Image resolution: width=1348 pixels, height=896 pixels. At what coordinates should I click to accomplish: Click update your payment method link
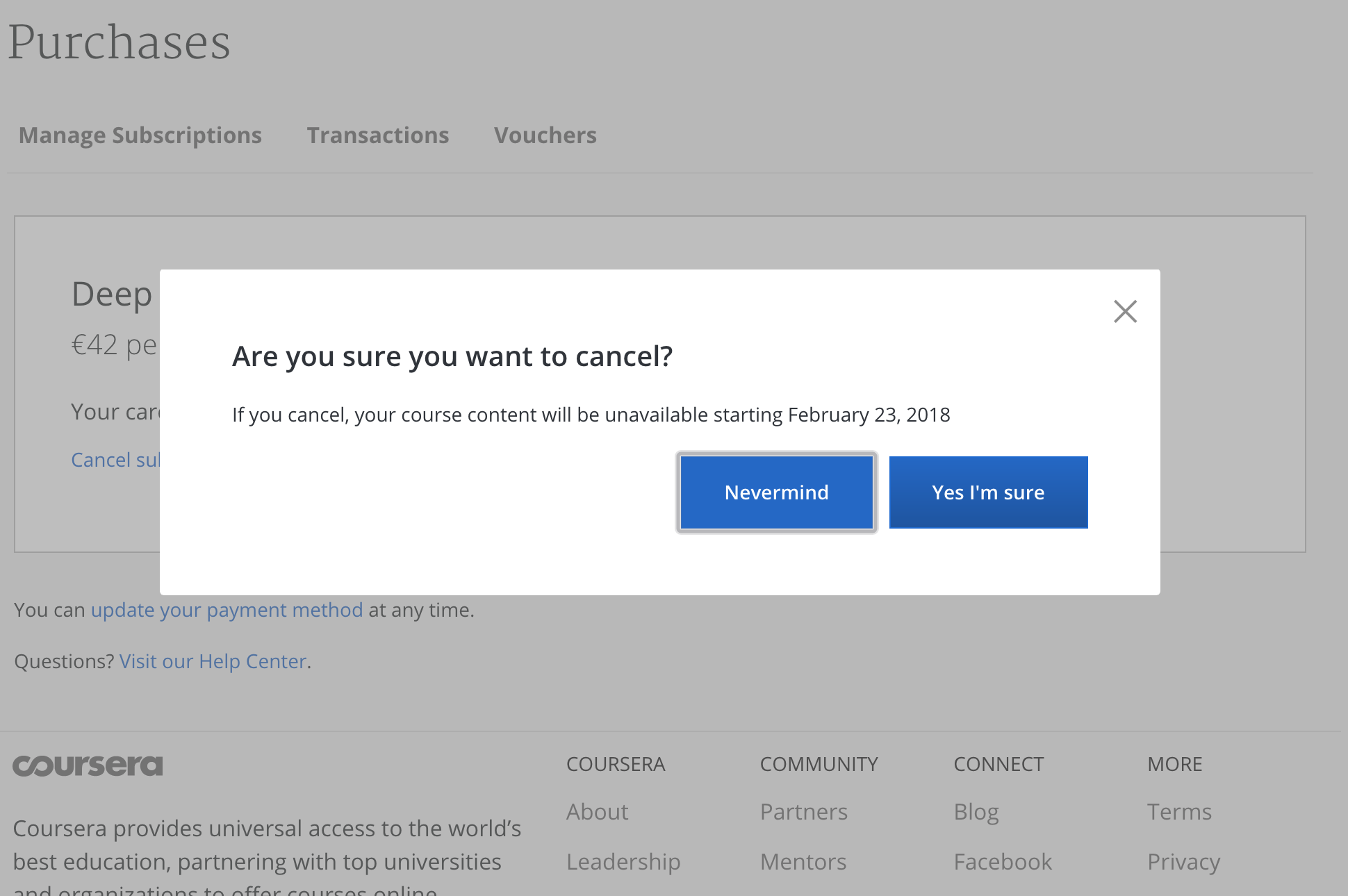click(226, 609)
